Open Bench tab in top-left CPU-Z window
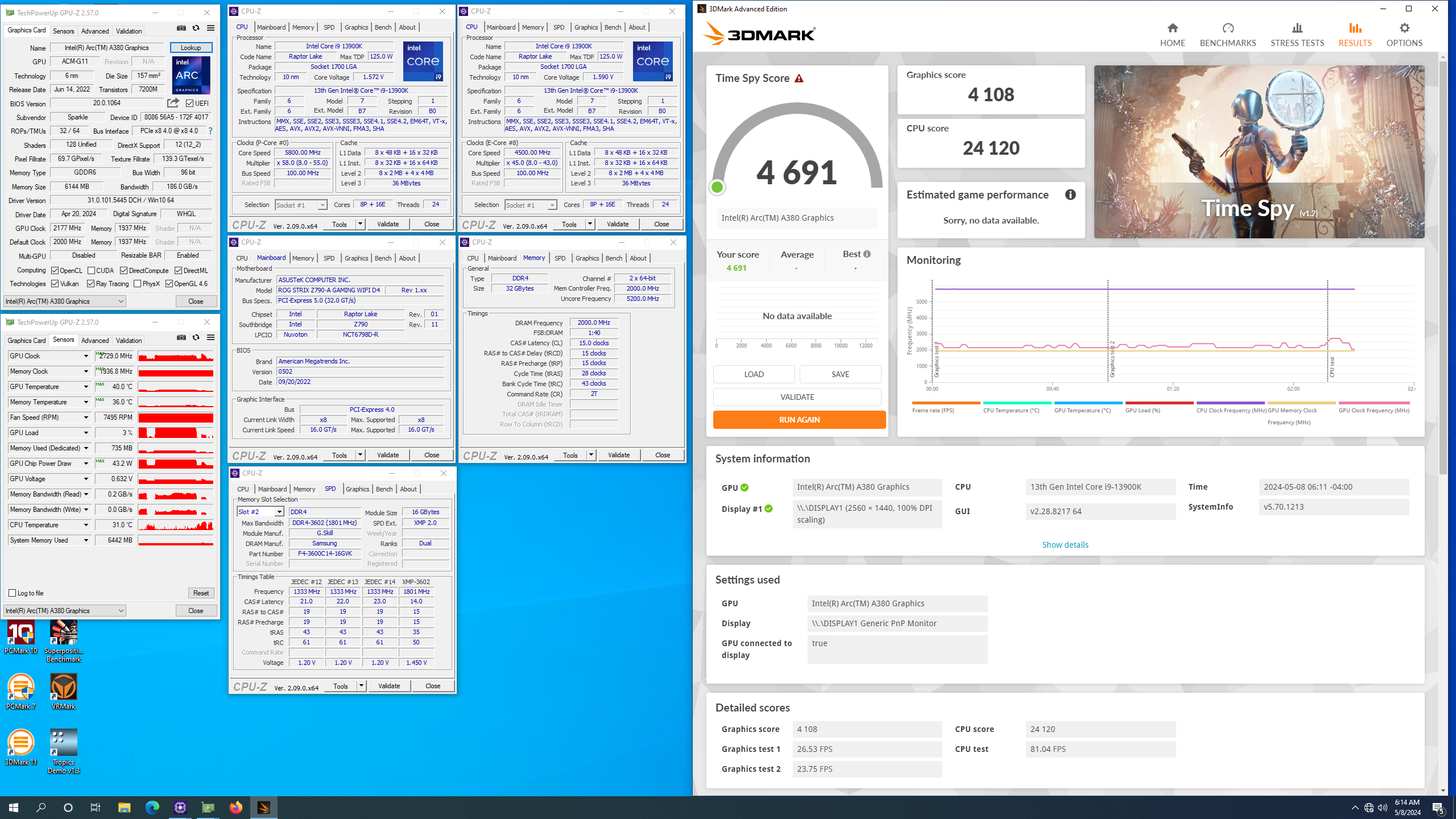Viewport: 1456px width, 819px height. 383,27
